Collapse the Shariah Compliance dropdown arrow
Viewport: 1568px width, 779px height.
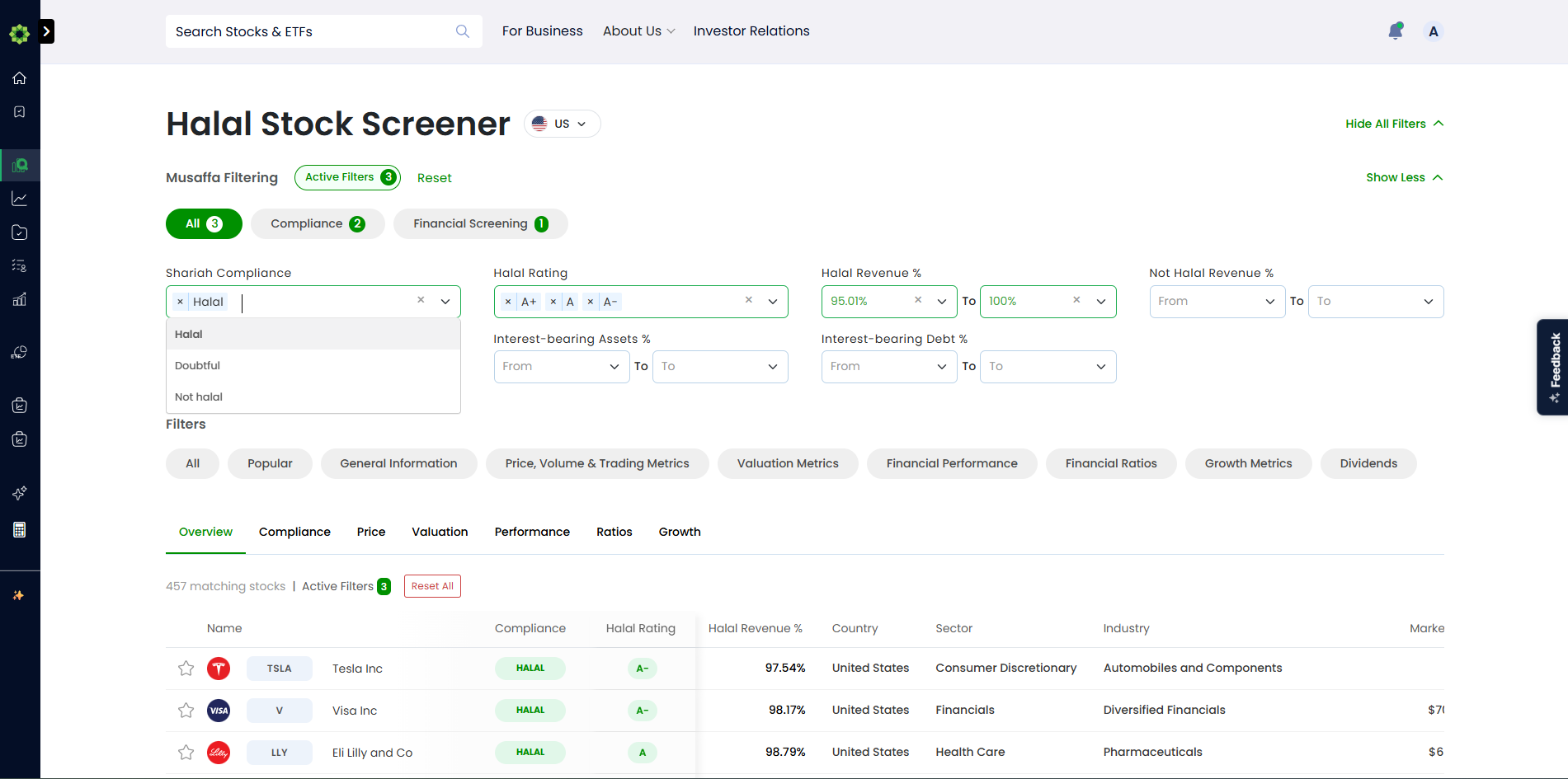pos(445,302)
